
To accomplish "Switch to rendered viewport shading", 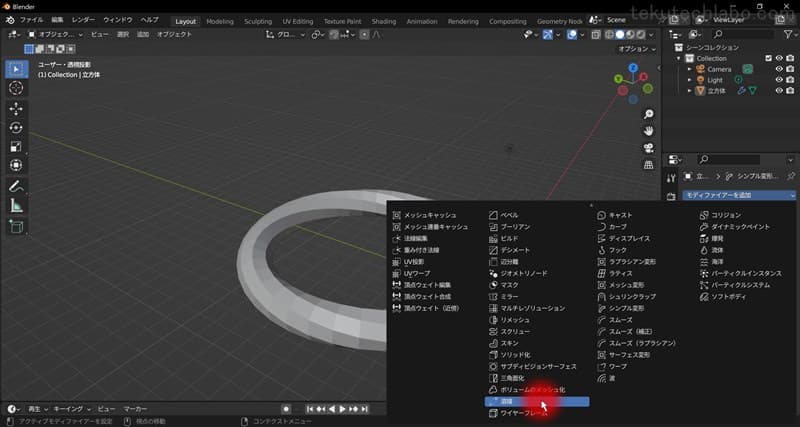I will (640, 35).
